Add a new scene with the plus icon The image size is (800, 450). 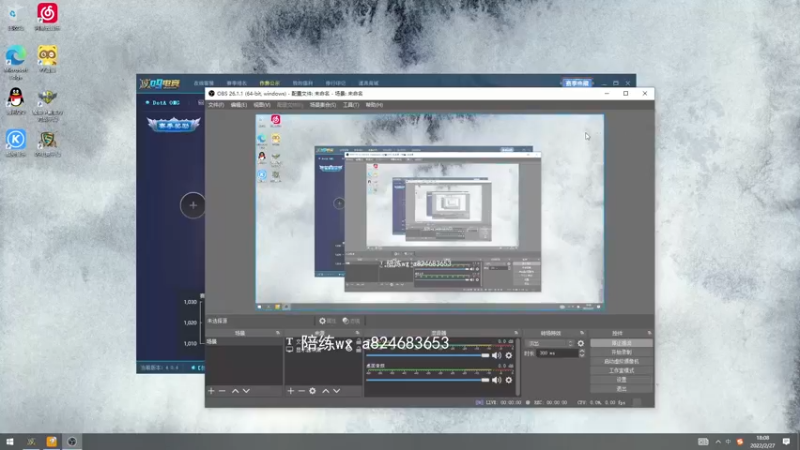point(211,391)
